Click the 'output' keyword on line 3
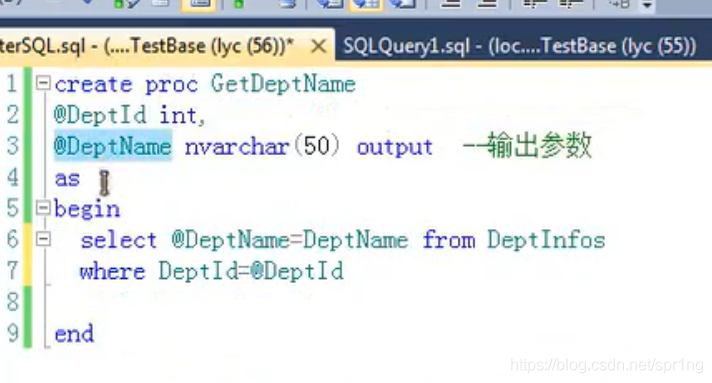Viewport: 712px width, 383px height. (395, 147)
